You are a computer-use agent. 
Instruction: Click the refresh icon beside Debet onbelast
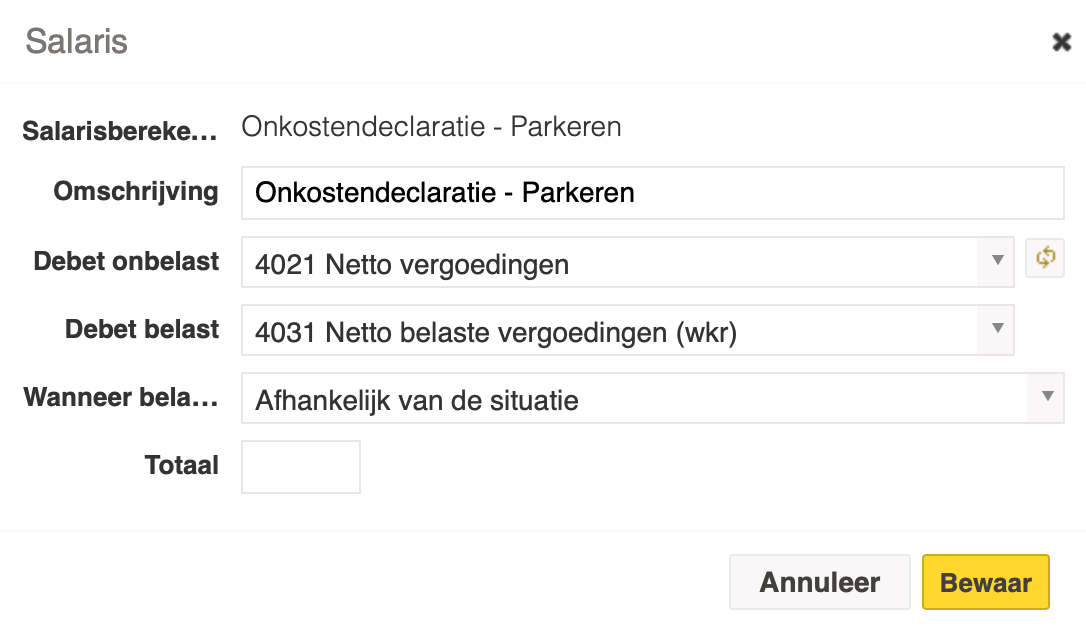[x=1044, y=258]
